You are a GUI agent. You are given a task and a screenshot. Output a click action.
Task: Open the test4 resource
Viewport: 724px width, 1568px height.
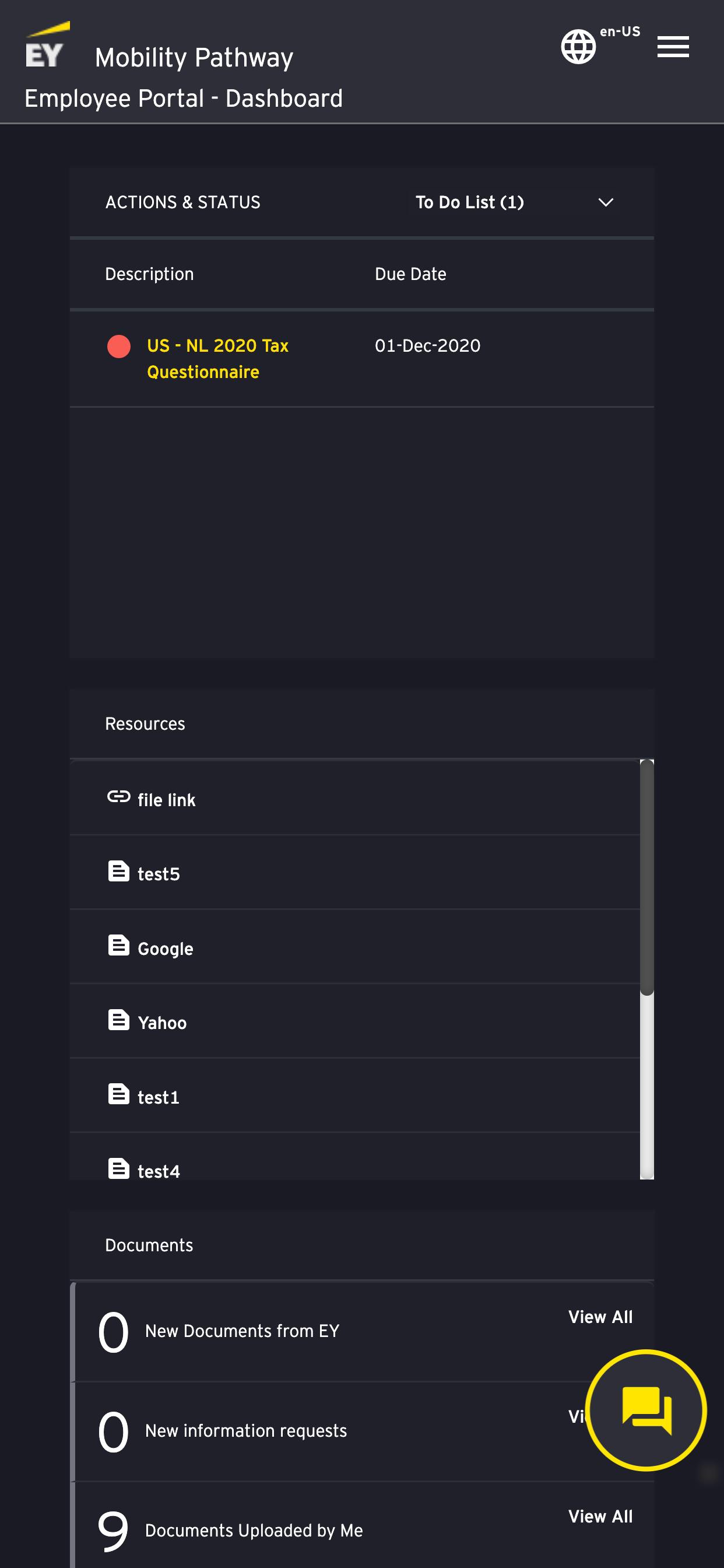[x=158, y=1171]
